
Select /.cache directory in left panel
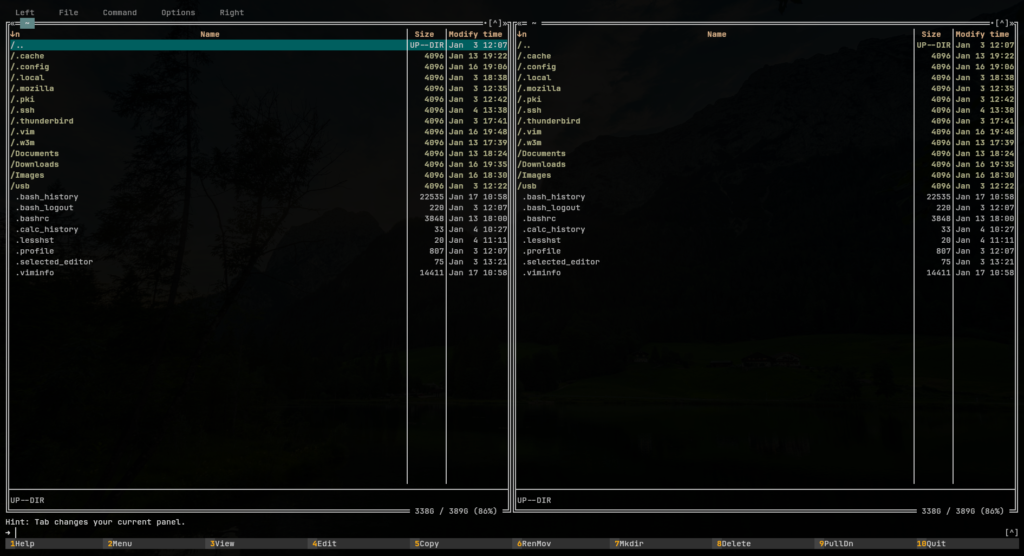(x=259, y=56)
